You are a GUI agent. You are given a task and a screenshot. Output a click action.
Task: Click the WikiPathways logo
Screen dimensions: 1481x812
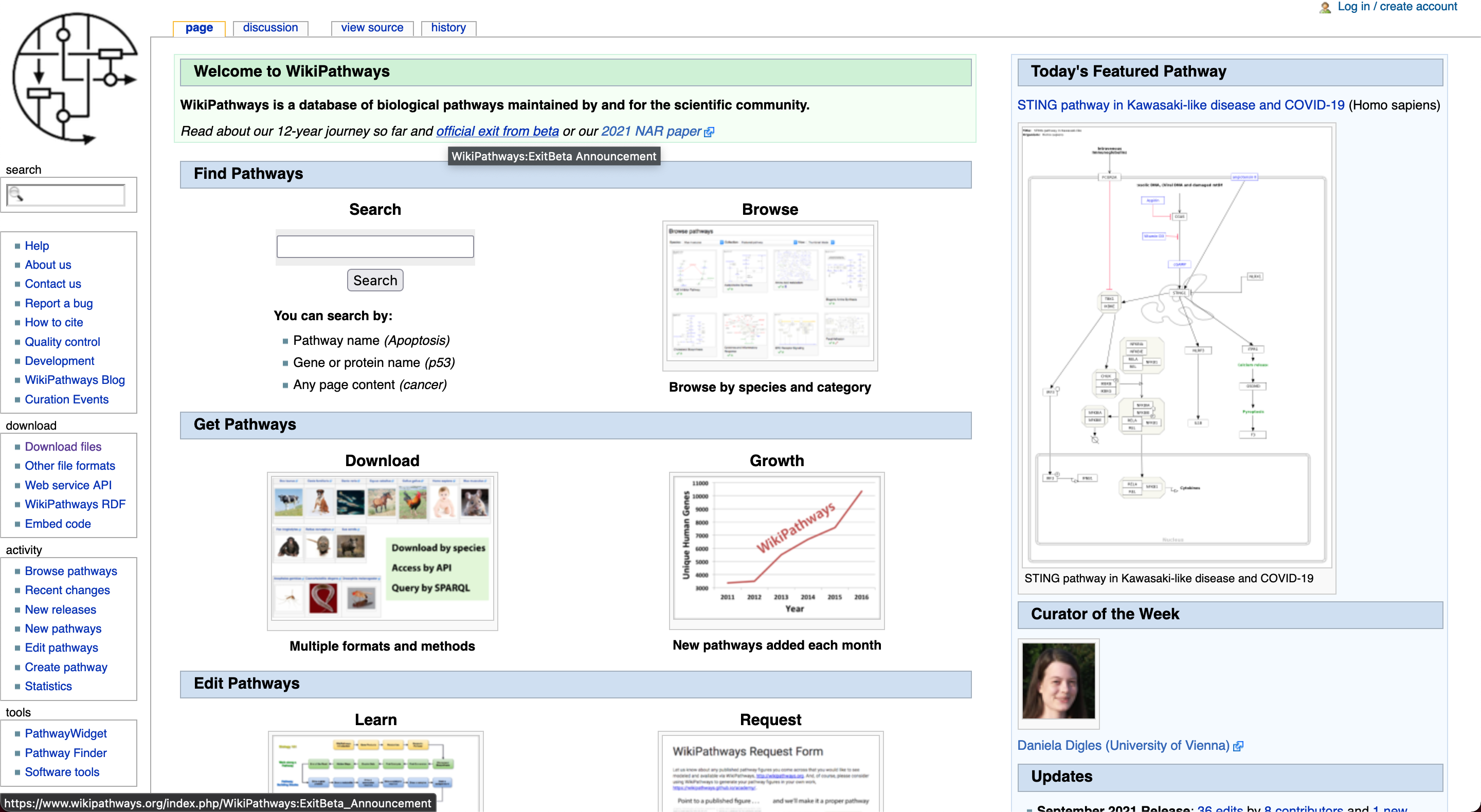pos(75,79)
